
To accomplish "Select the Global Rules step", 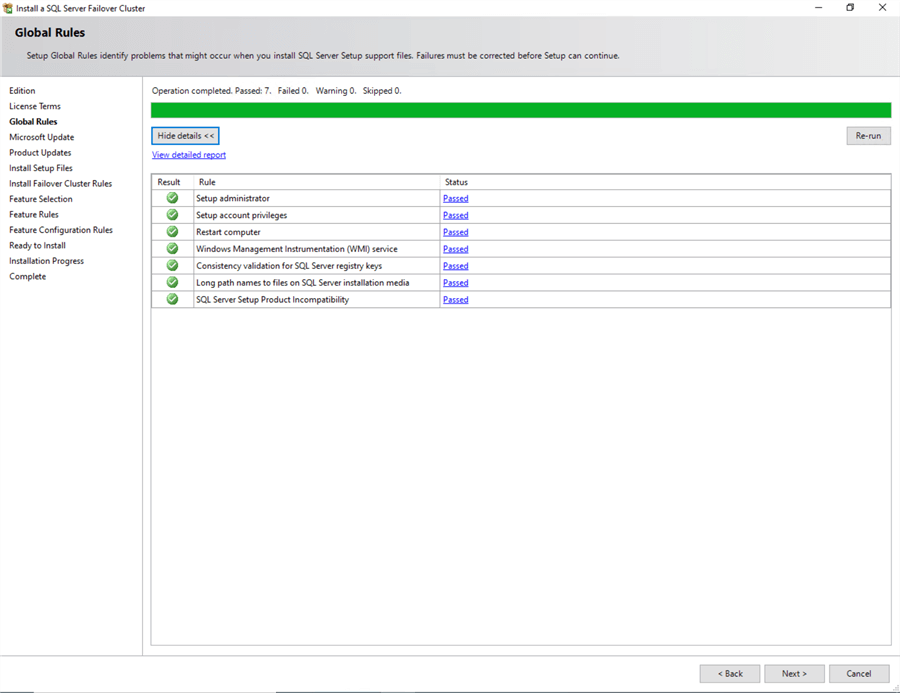I will tap(33, 122).
